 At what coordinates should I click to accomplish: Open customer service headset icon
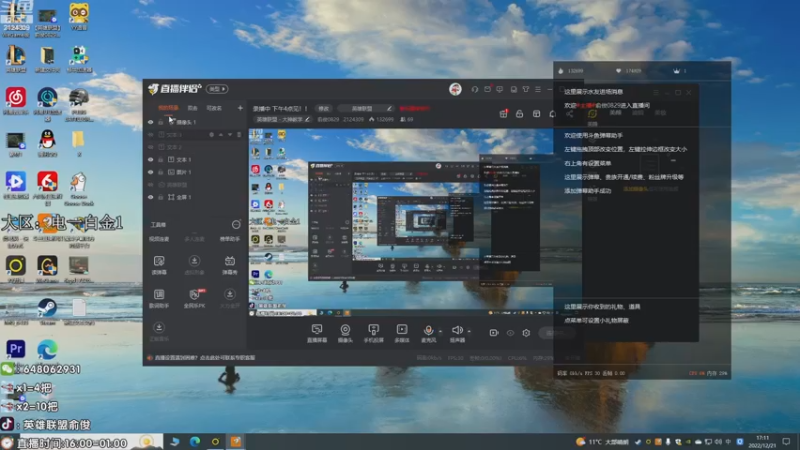[x=475, y=89]
